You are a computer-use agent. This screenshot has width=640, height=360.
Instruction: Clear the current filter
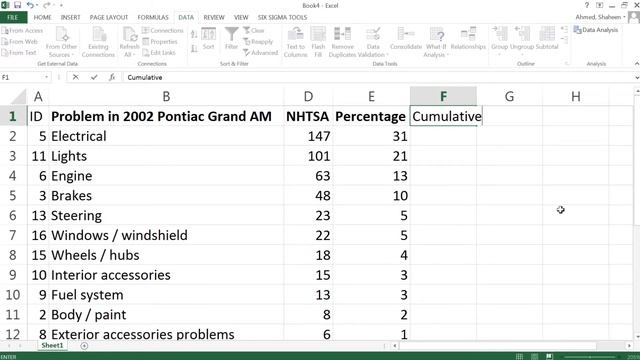254,31
